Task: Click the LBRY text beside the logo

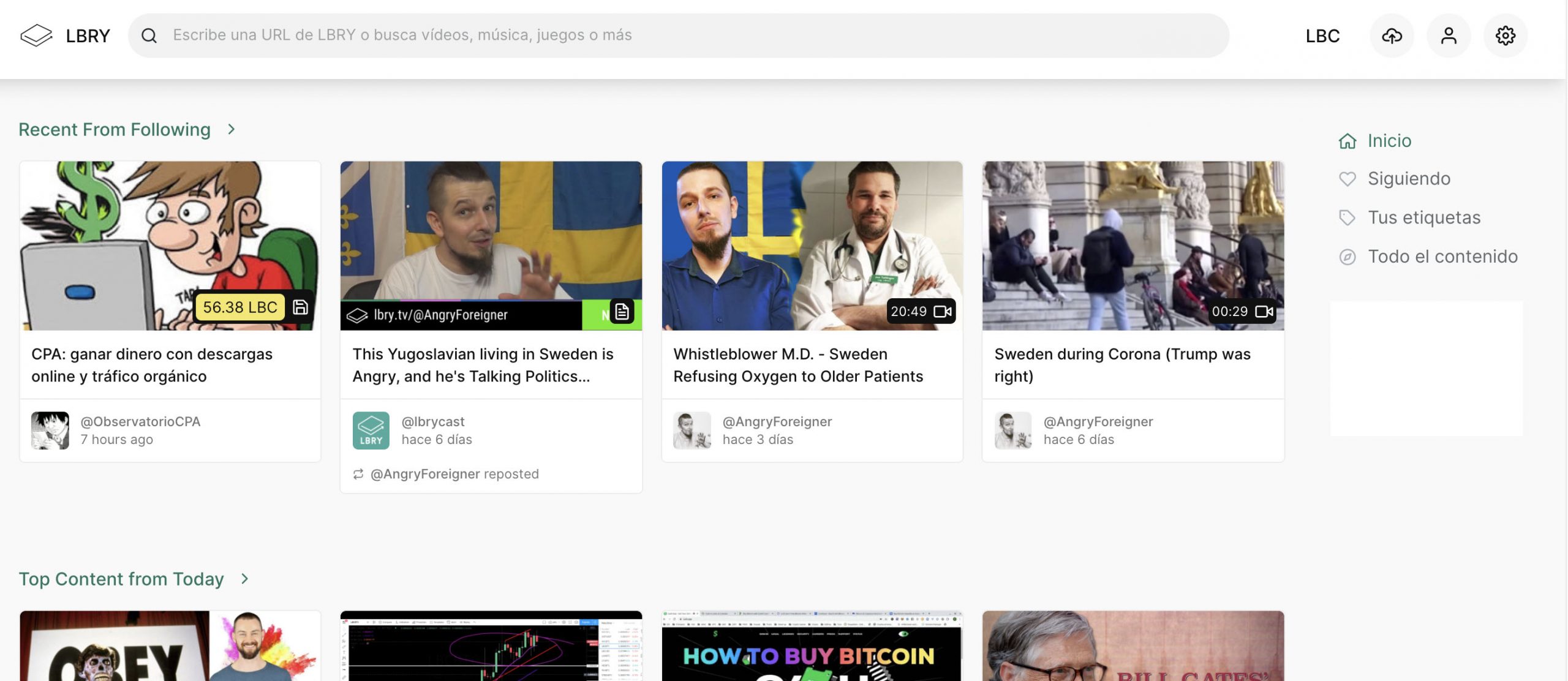Action: coord(88,36)
